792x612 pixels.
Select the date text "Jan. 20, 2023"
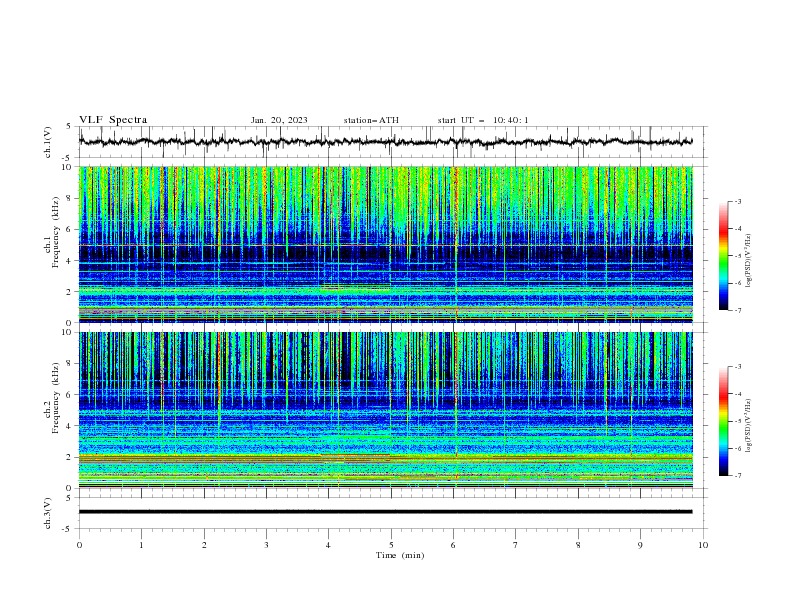point(279,120)
